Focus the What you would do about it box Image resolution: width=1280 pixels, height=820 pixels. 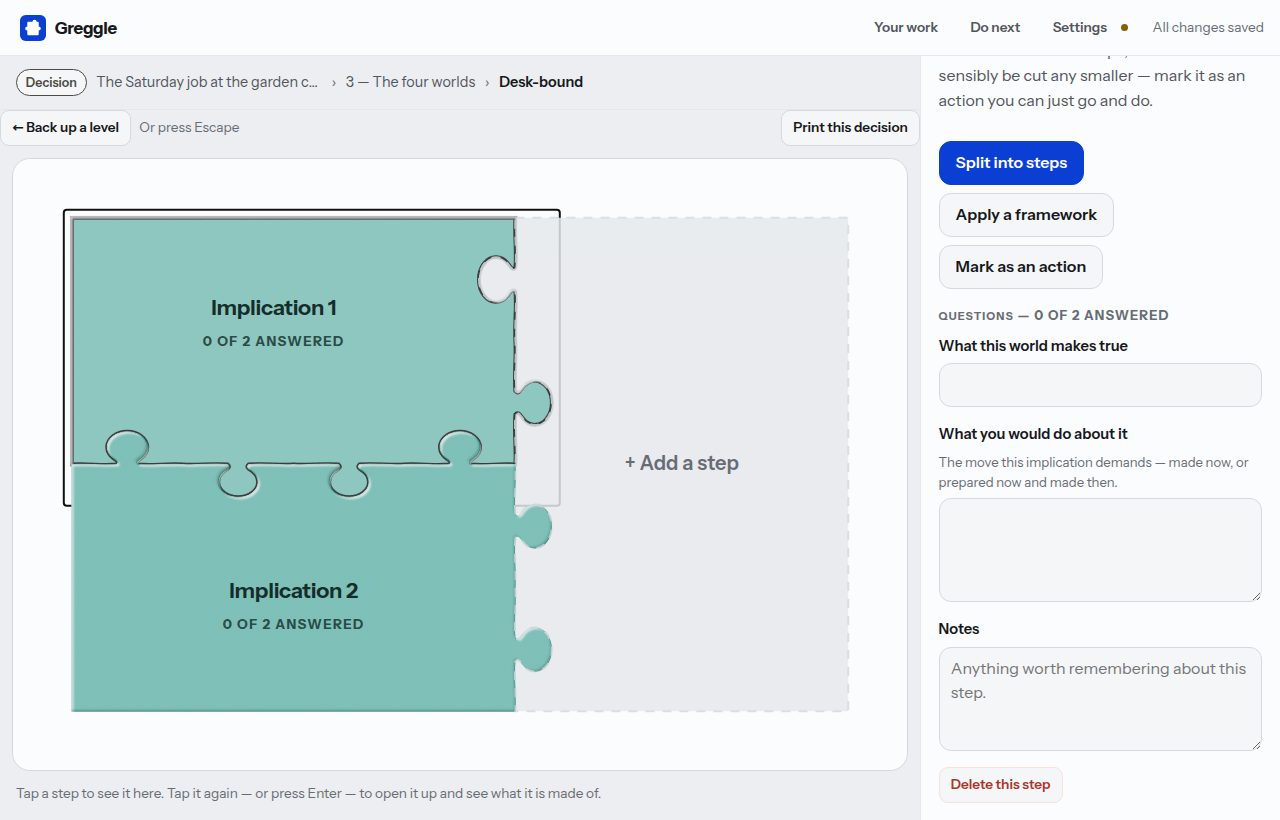click(x=1100, y=550)
